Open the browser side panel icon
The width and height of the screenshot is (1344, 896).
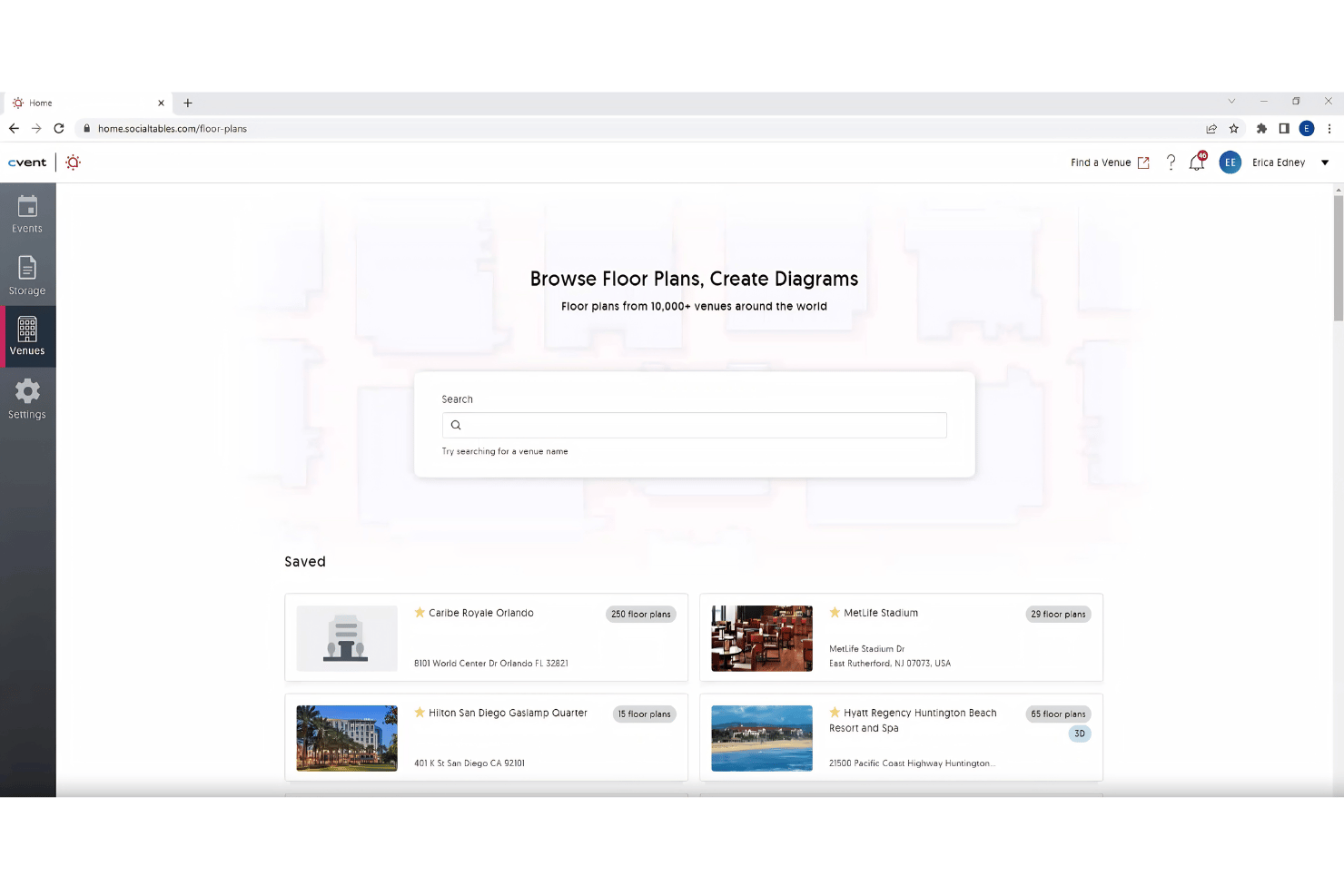[x=1284, y=128]
